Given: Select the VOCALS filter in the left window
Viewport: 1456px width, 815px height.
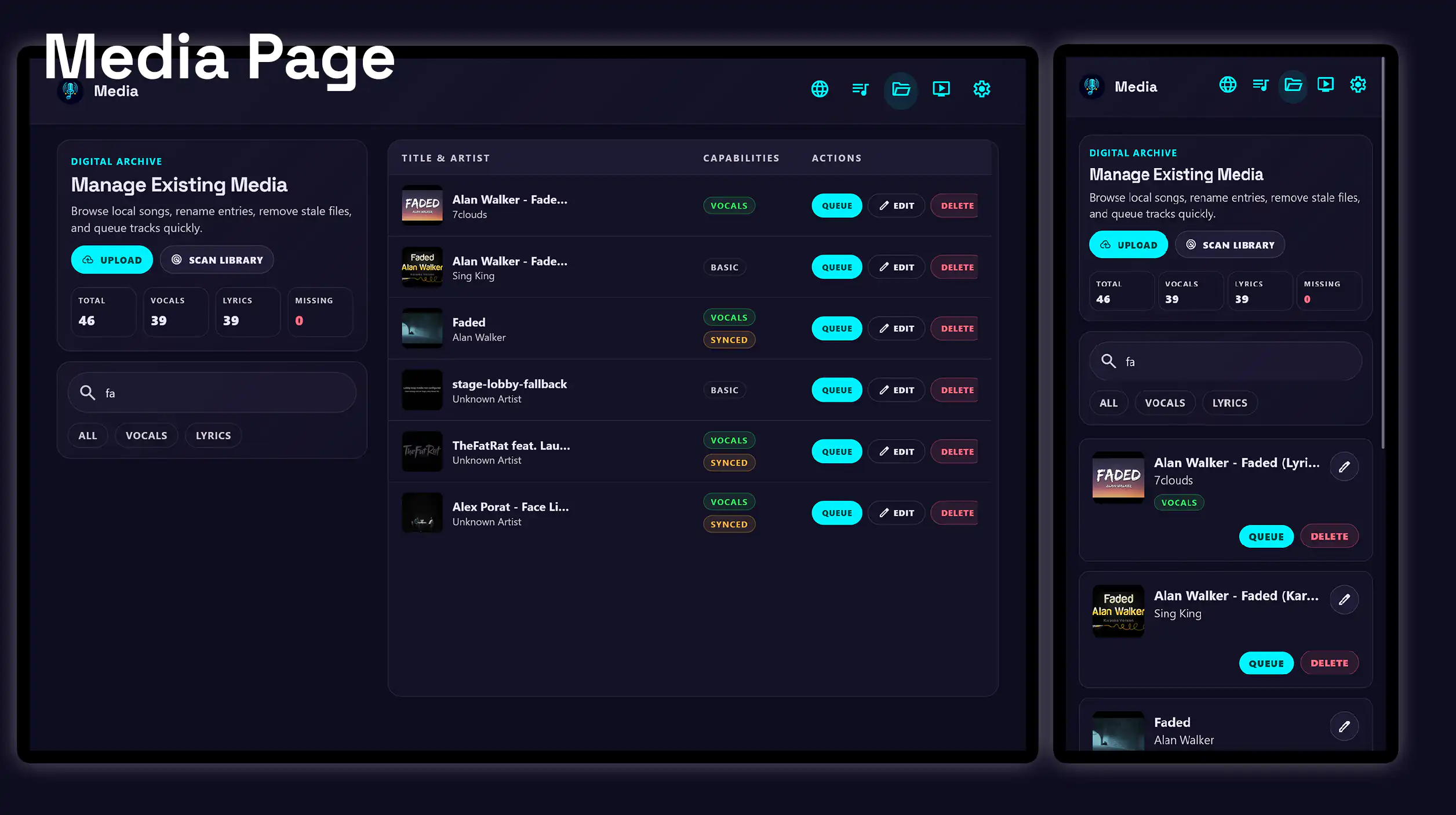Looking at the screenshot, I should [x=147, y=435].
